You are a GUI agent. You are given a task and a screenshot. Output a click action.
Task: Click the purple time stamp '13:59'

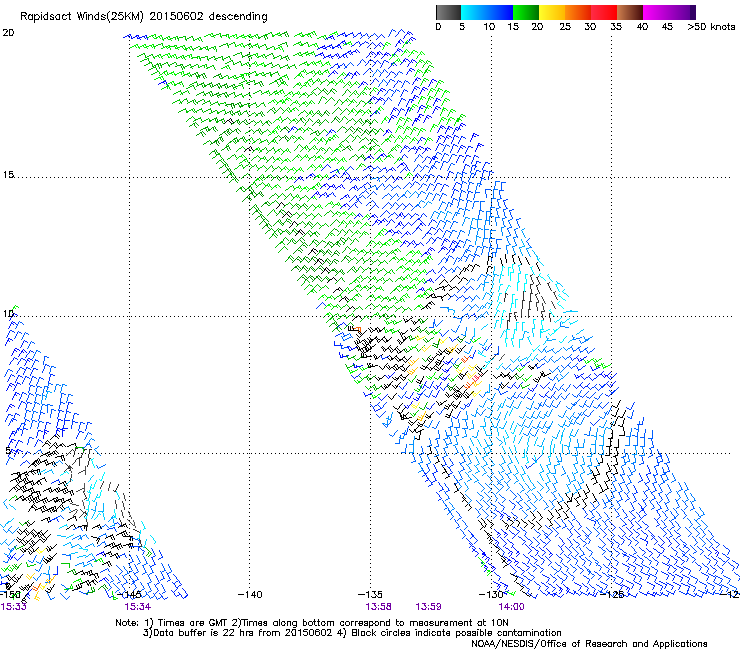(x=429, y=607)
